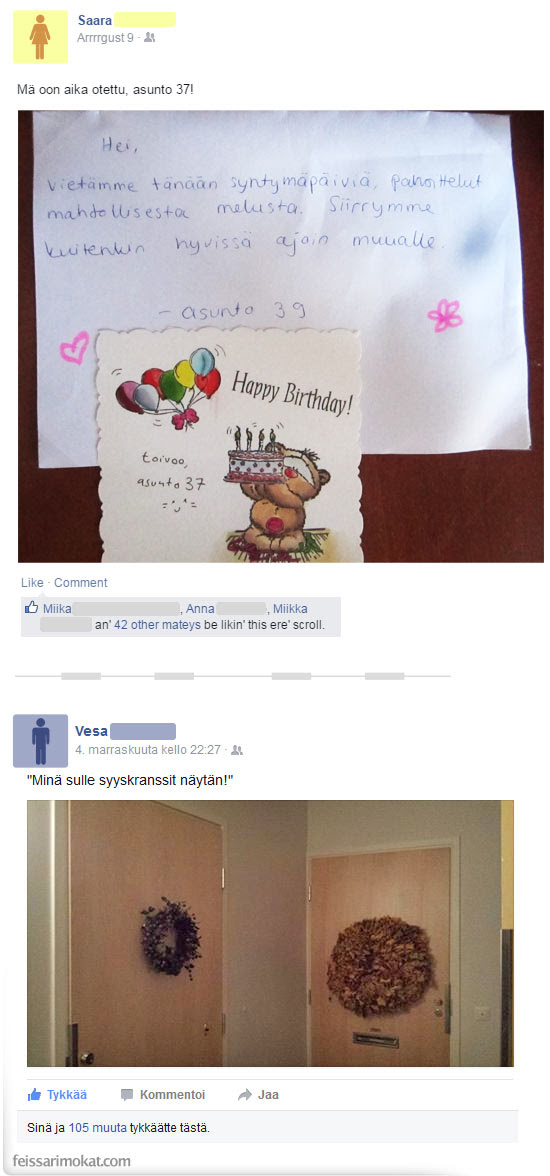
Task: Click the blue Tykkää thumbs-up icon
Action: pos(35,1094)
